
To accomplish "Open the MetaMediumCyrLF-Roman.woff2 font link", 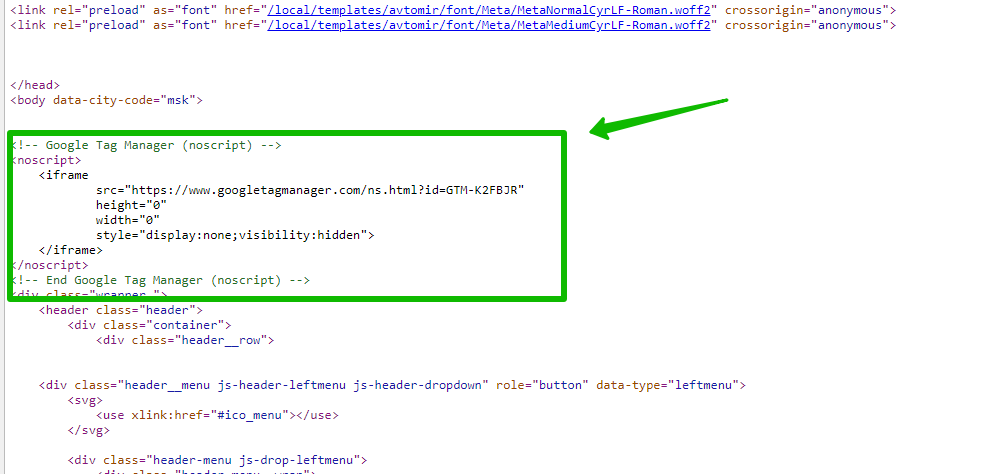I will (489, 25).
